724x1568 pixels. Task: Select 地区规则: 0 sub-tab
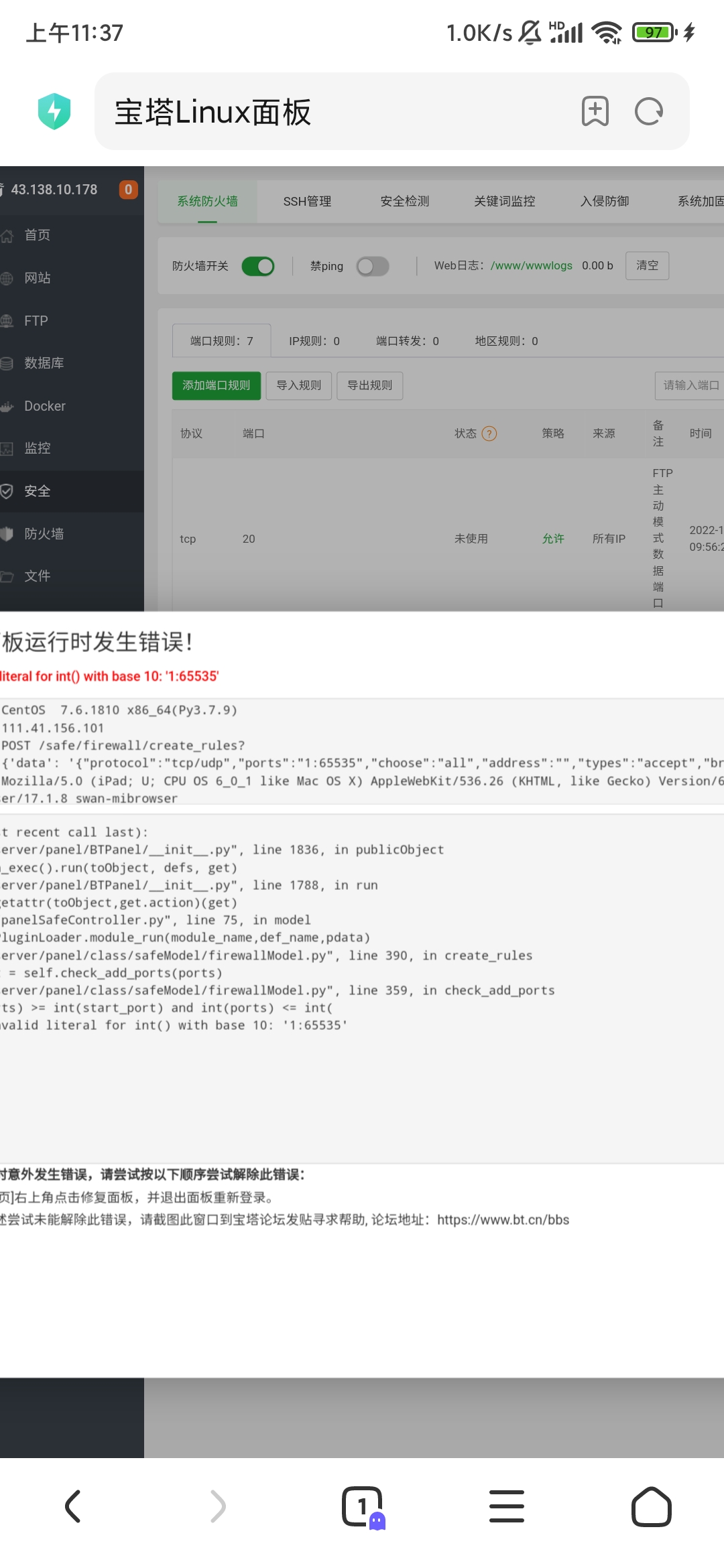(x=507, y=341)
